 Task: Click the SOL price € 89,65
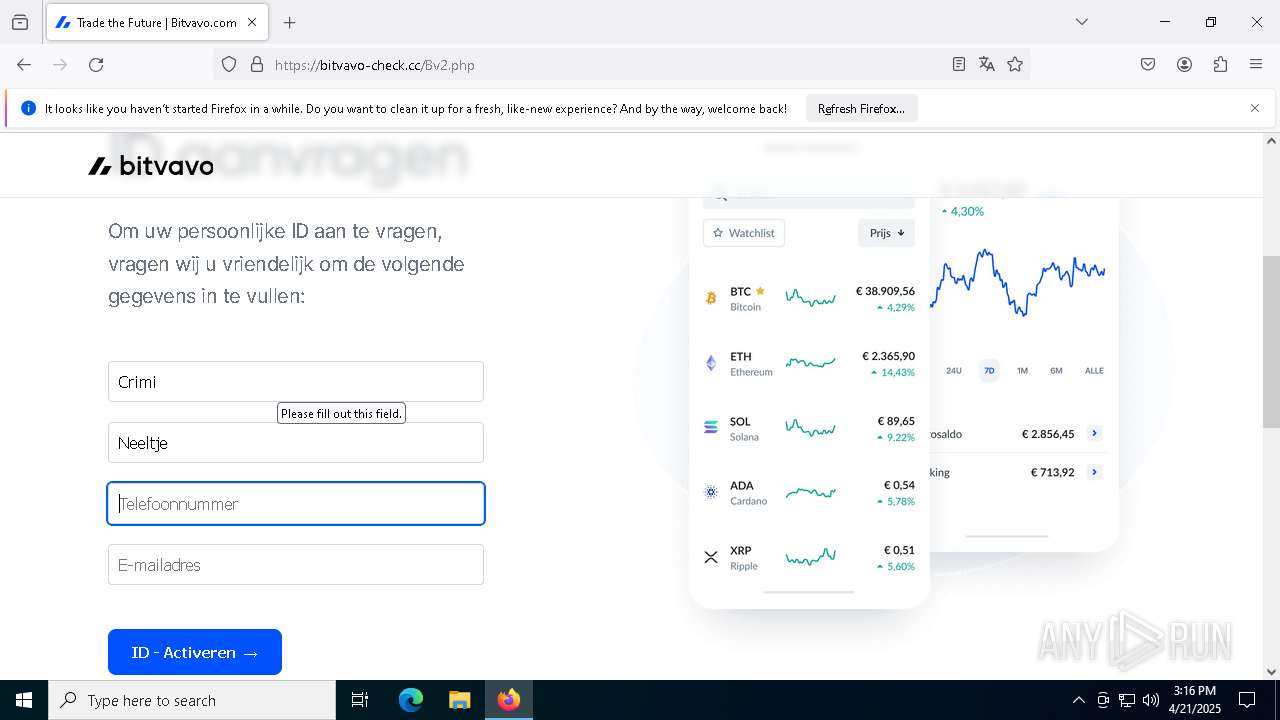point(896,421)
